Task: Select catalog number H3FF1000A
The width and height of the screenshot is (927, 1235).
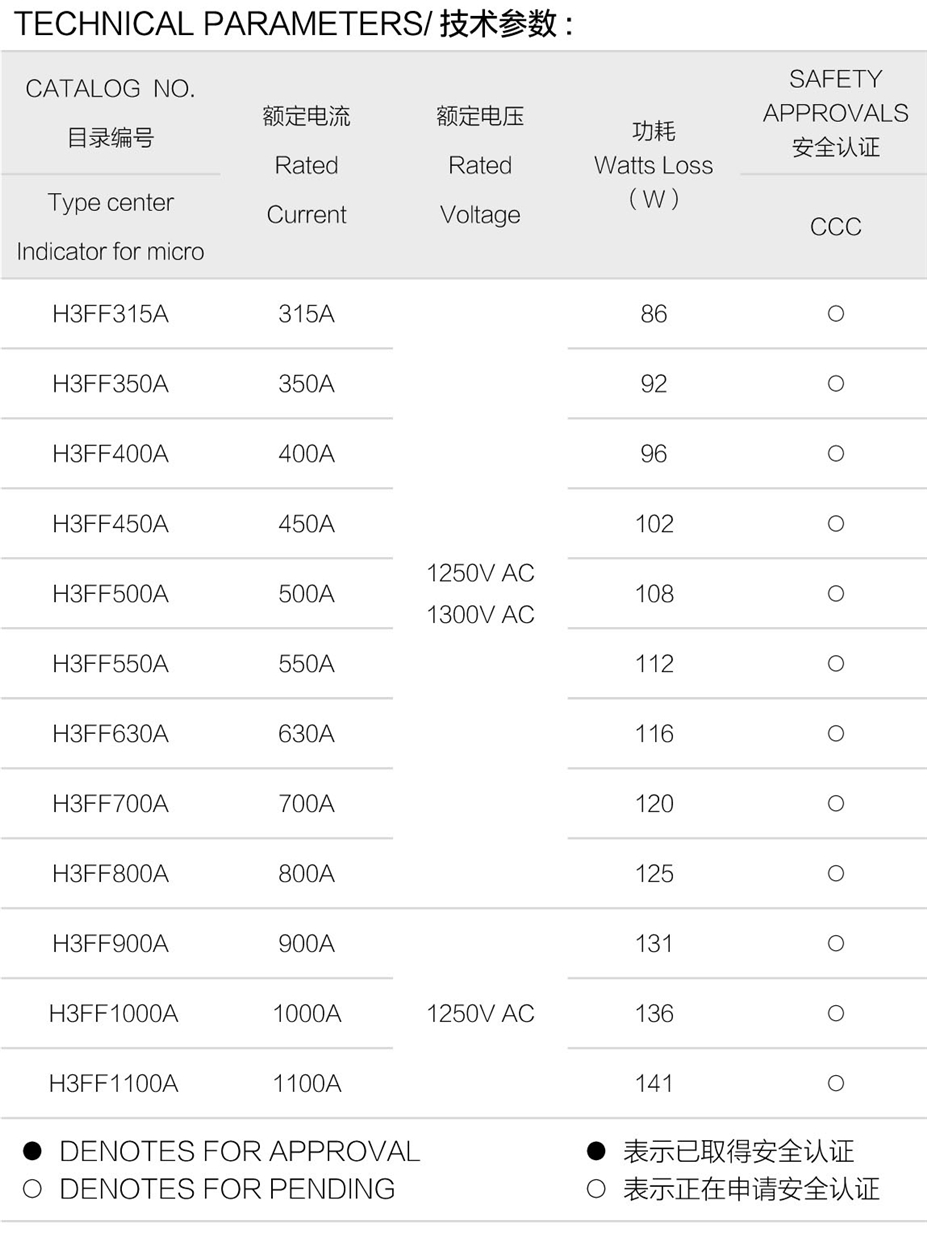Action: [114, 1014]
